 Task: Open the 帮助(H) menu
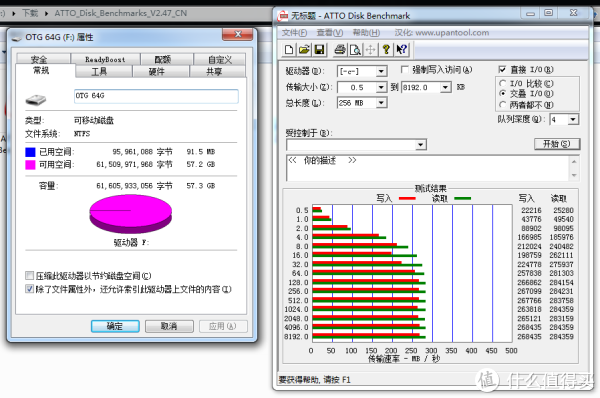(x=366, y=33)
